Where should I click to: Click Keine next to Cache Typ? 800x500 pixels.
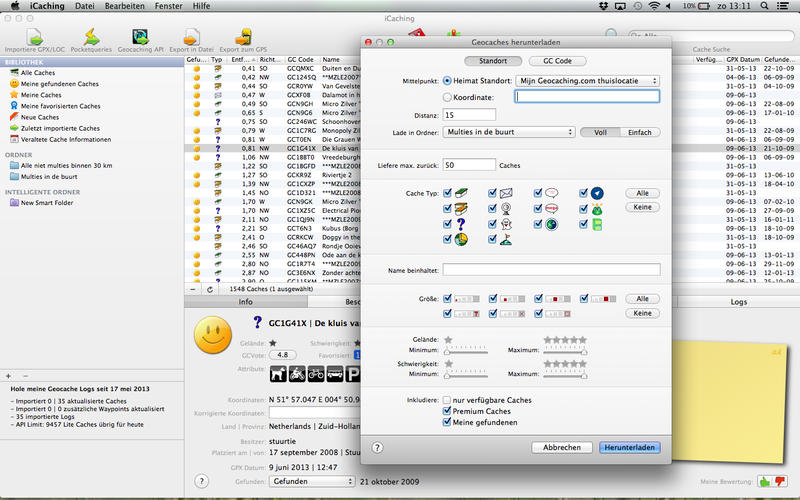click(642, 207)
